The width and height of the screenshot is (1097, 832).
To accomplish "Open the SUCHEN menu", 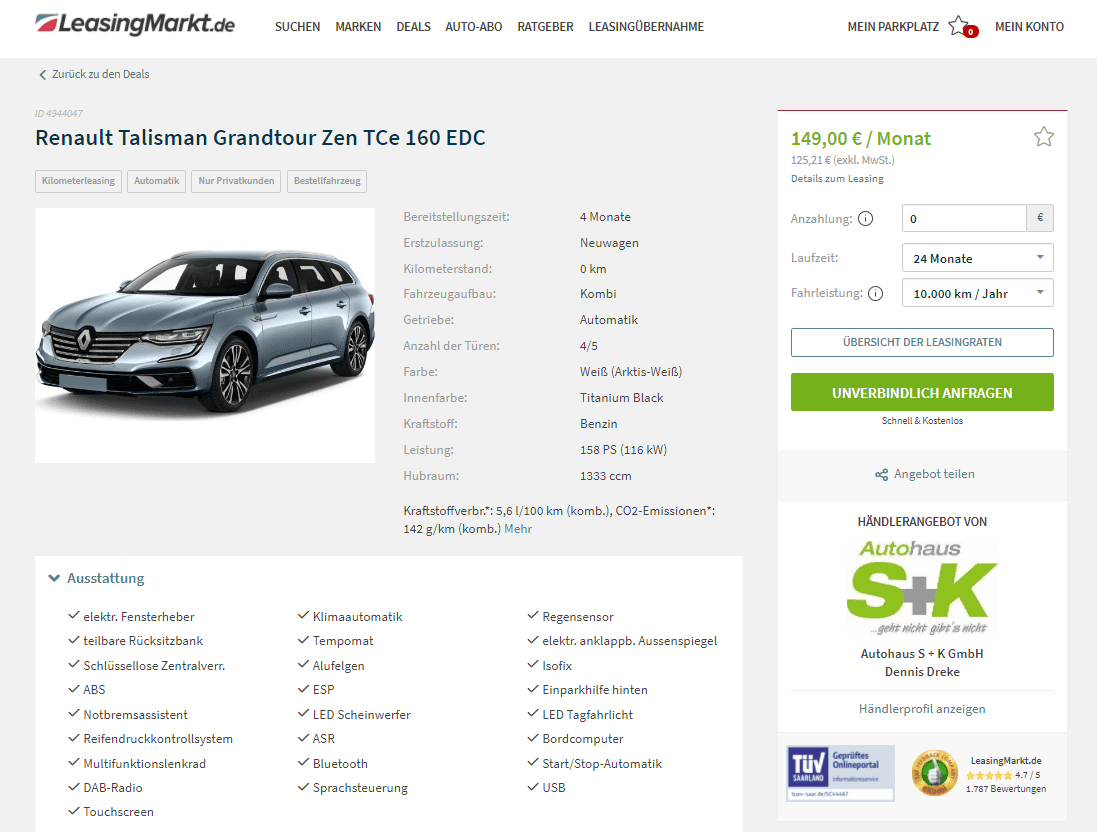I will tap(297, 27).
